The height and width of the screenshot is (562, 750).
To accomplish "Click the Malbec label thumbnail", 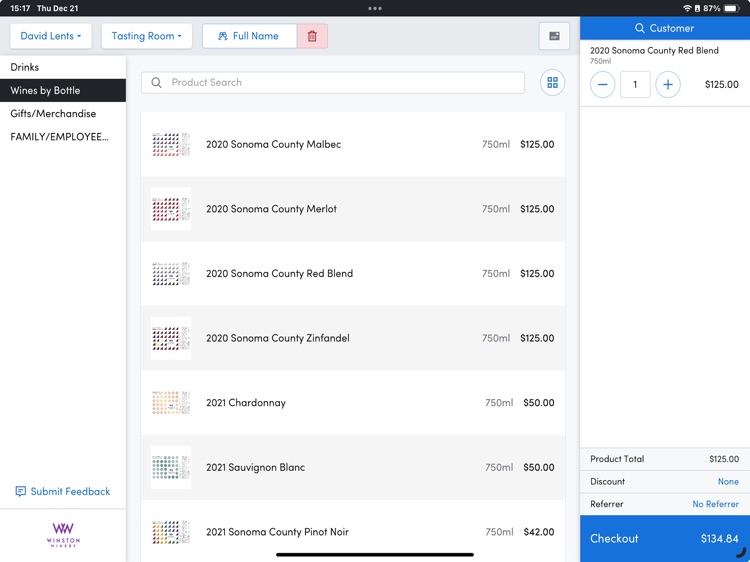I will coord(171,144).
